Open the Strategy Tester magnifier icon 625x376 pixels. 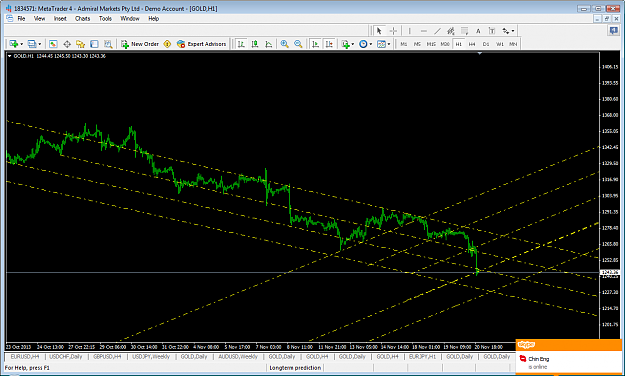(x=108, y=44)
